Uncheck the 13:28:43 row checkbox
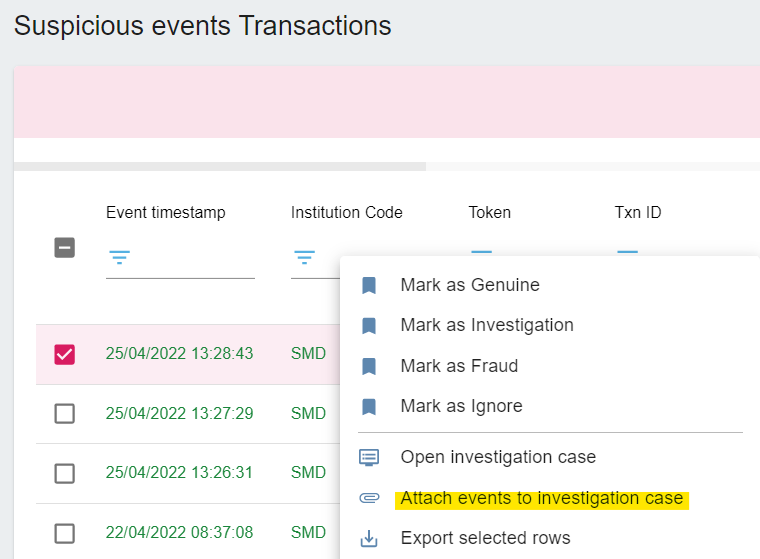Screen dimensions: 760x559 pos(64,354)
